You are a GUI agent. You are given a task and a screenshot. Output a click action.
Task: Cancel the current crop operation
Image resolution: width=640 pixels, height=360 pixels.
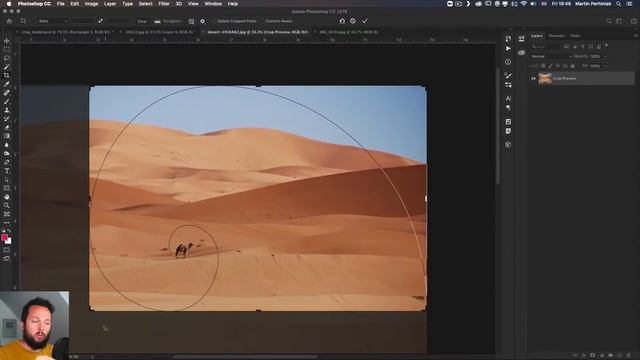click(353, 21)
